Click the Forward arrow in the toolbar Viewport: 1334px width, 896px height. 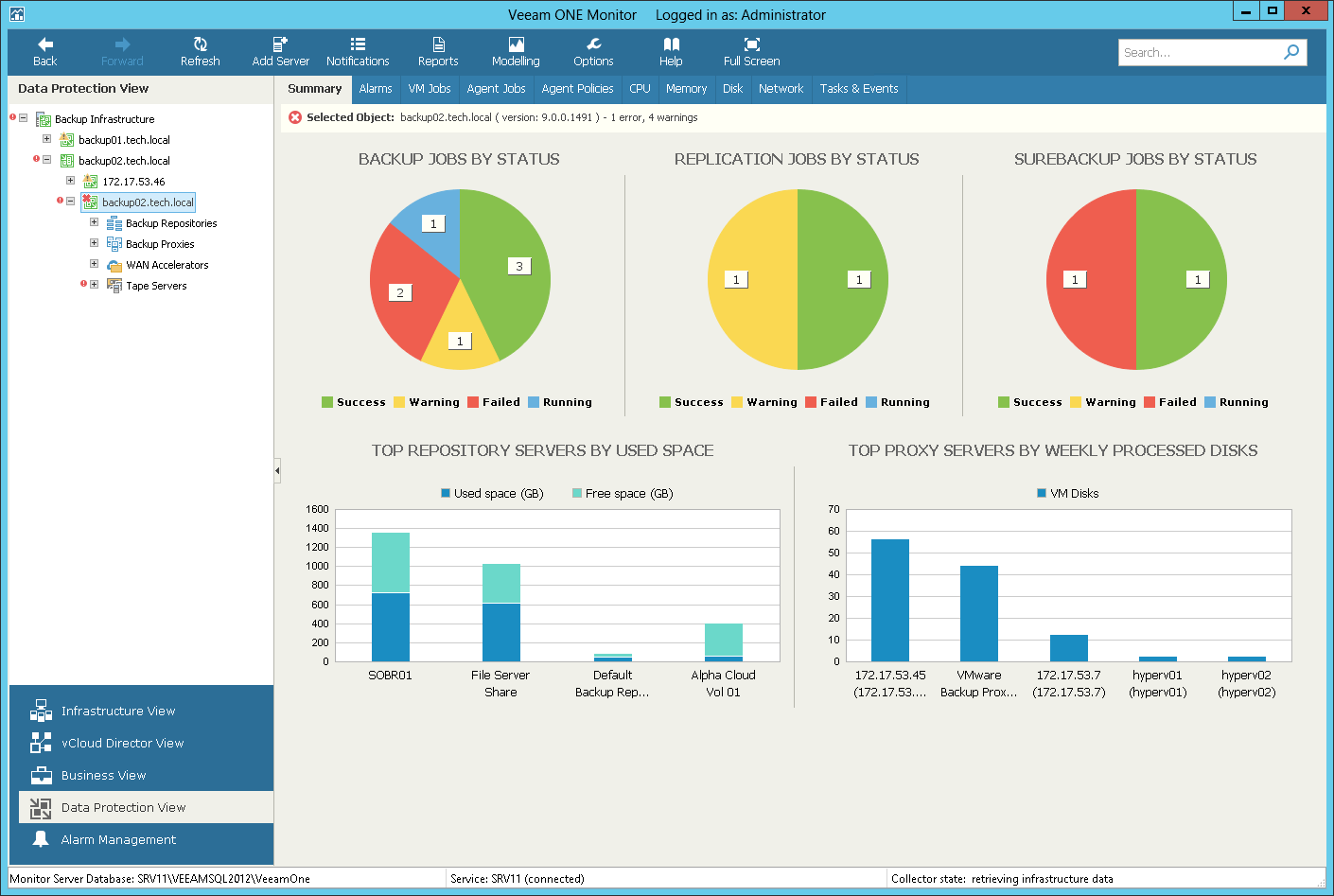(122, 52)
